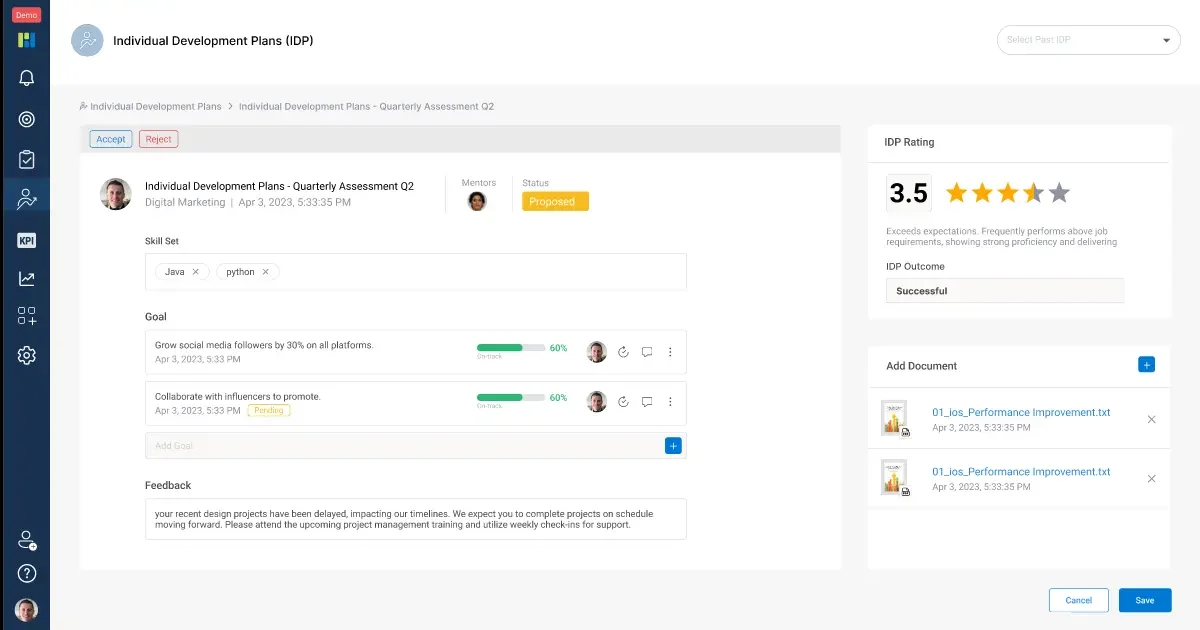The height and width of the screenshot is (630, 1200).
Task: Remove the Java skill tag
Action: pyautogui.click(x=196, y=272)
